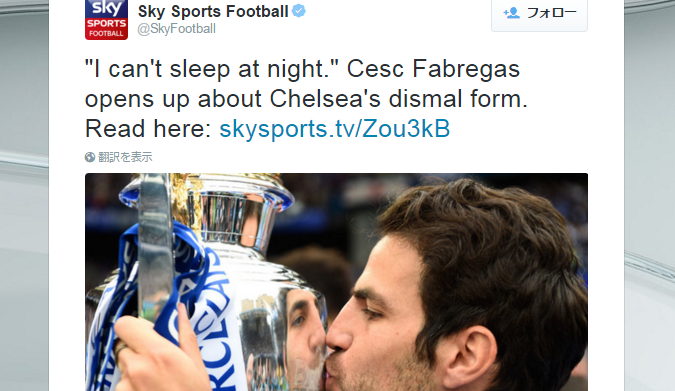Click the blue verified badge icon

click(299, 11)
